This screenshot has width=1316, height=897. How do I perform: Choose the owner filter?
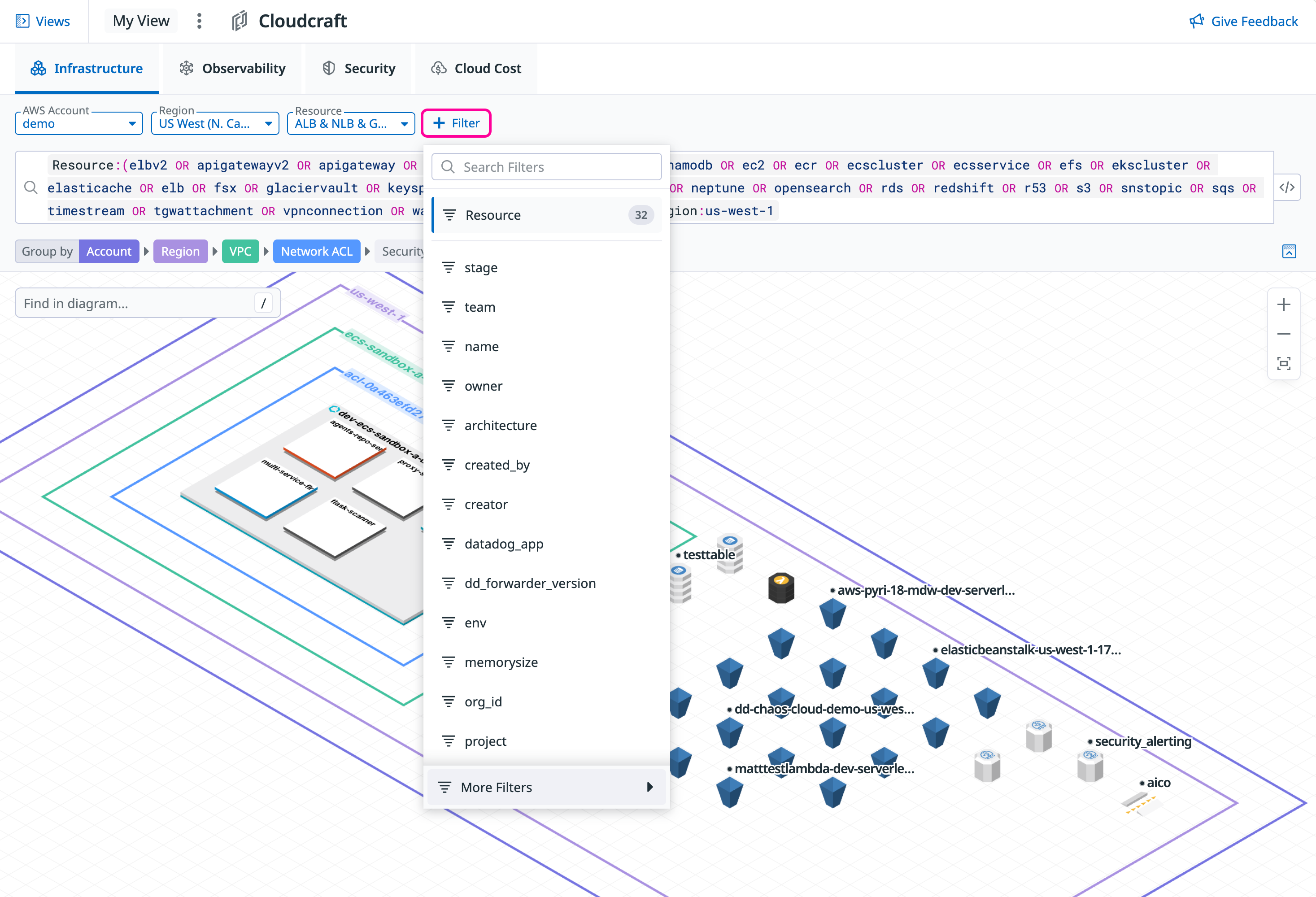coord(546,386)
